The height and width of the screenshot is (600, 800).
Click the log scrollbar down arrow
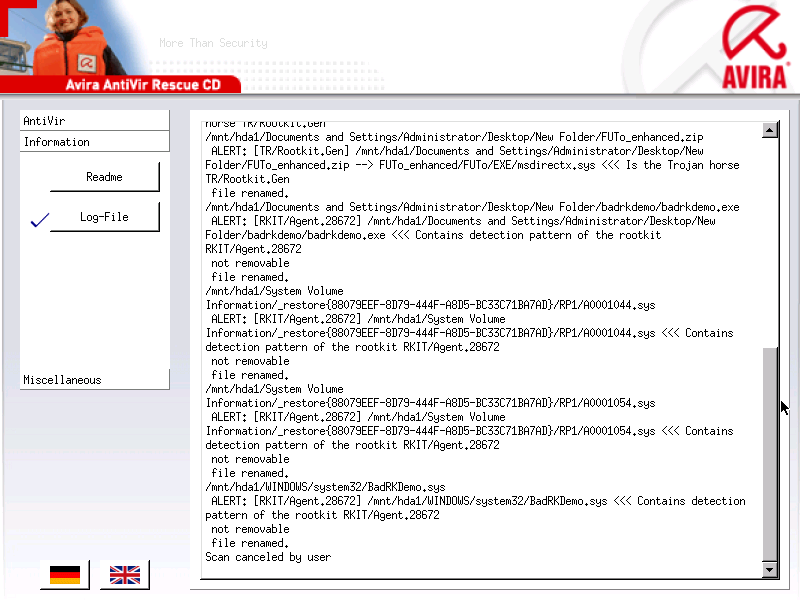(769, 569)
